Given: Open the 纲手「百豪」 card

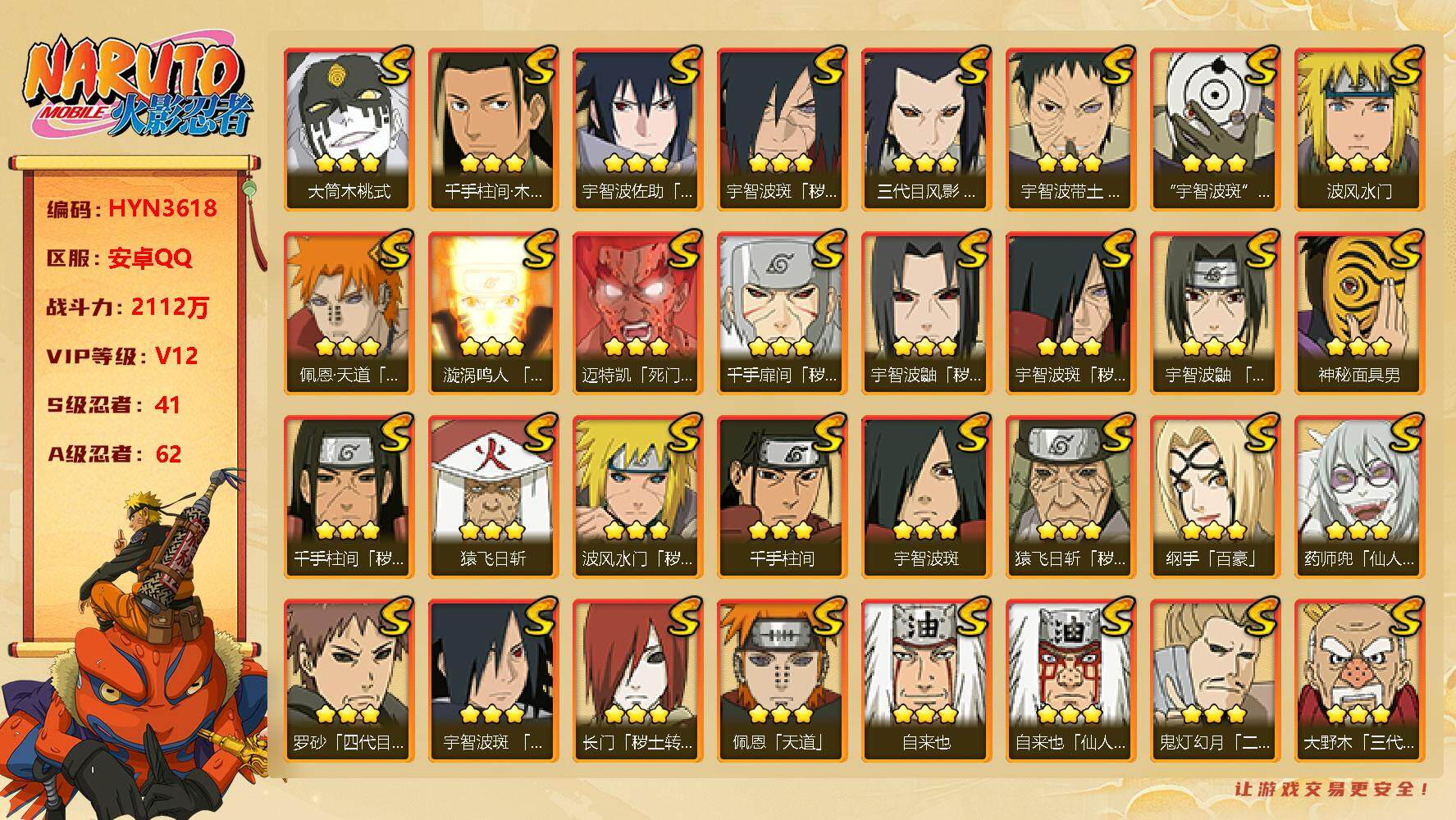Looking at the screenshot, I should coord(1215,497).
